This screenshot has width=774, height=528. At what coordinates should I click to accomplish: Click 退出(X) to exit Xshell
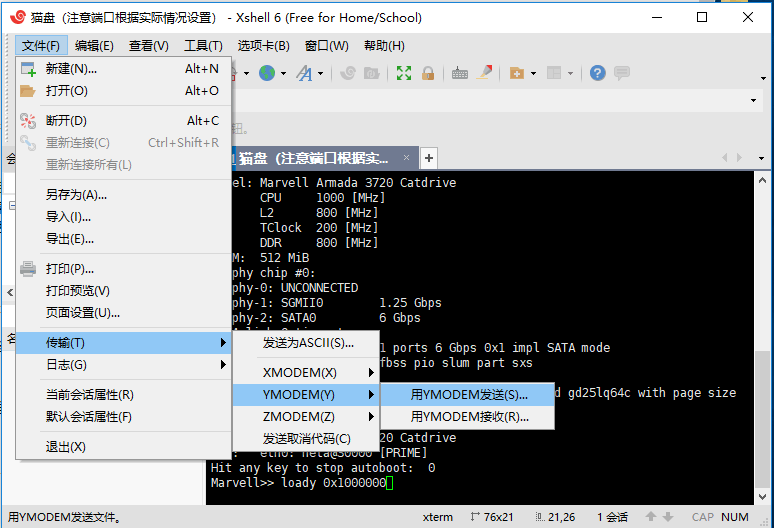tap(66, 447)
